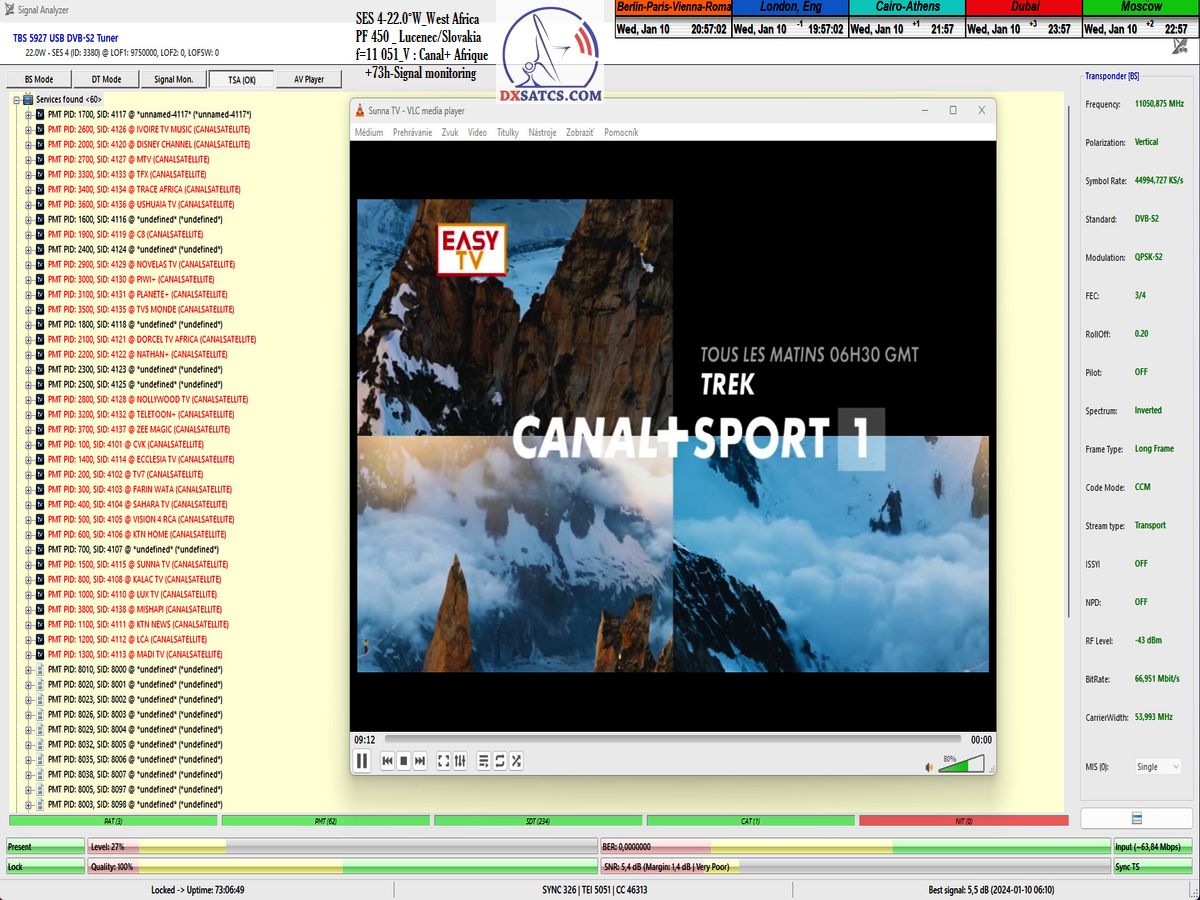
Task: Switch to the Signal Mon. tab
Action: coord(173,79)
